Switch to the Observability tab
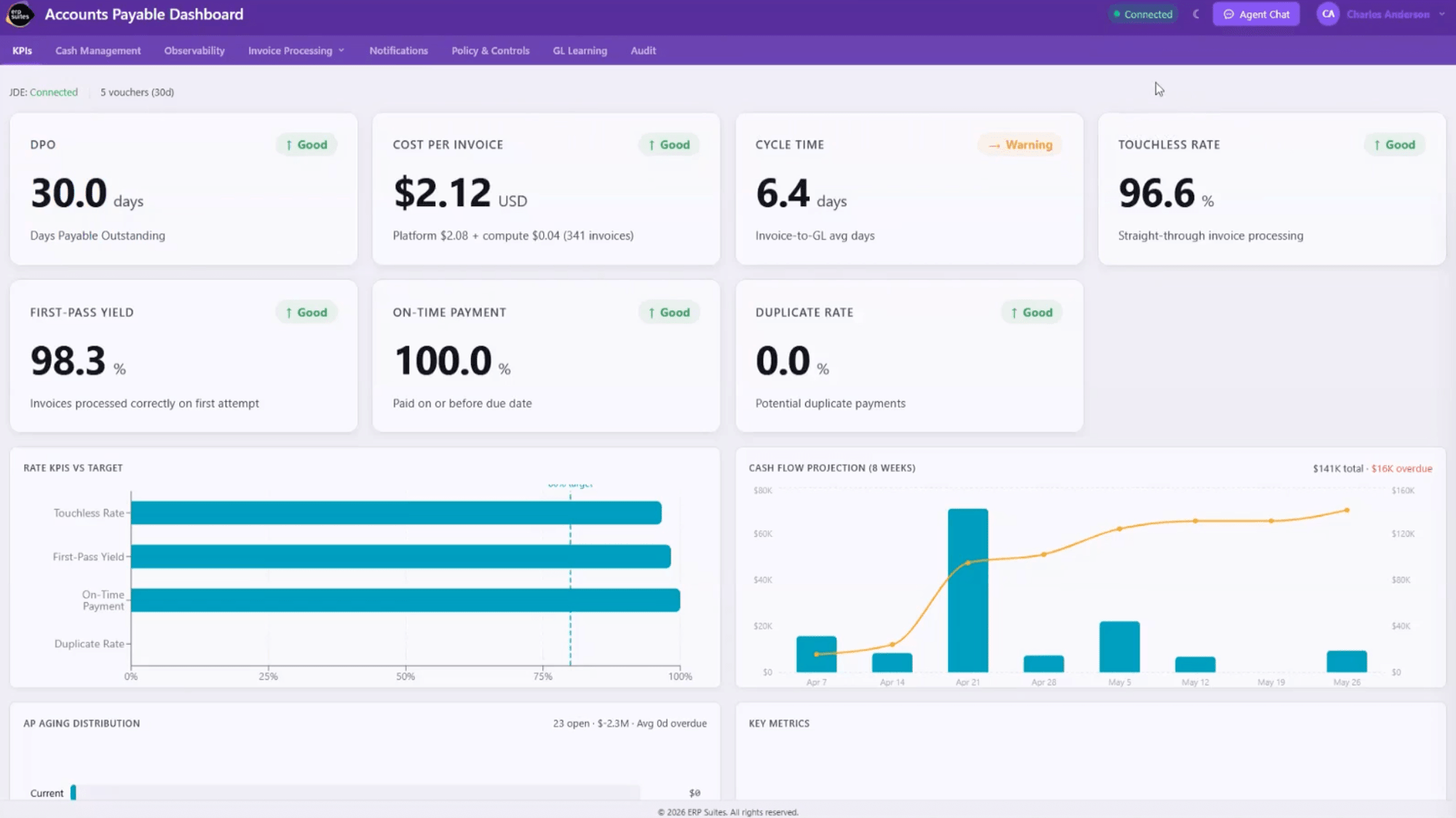This screenshot has width=1456, height=818. click(x=194, y=51)
